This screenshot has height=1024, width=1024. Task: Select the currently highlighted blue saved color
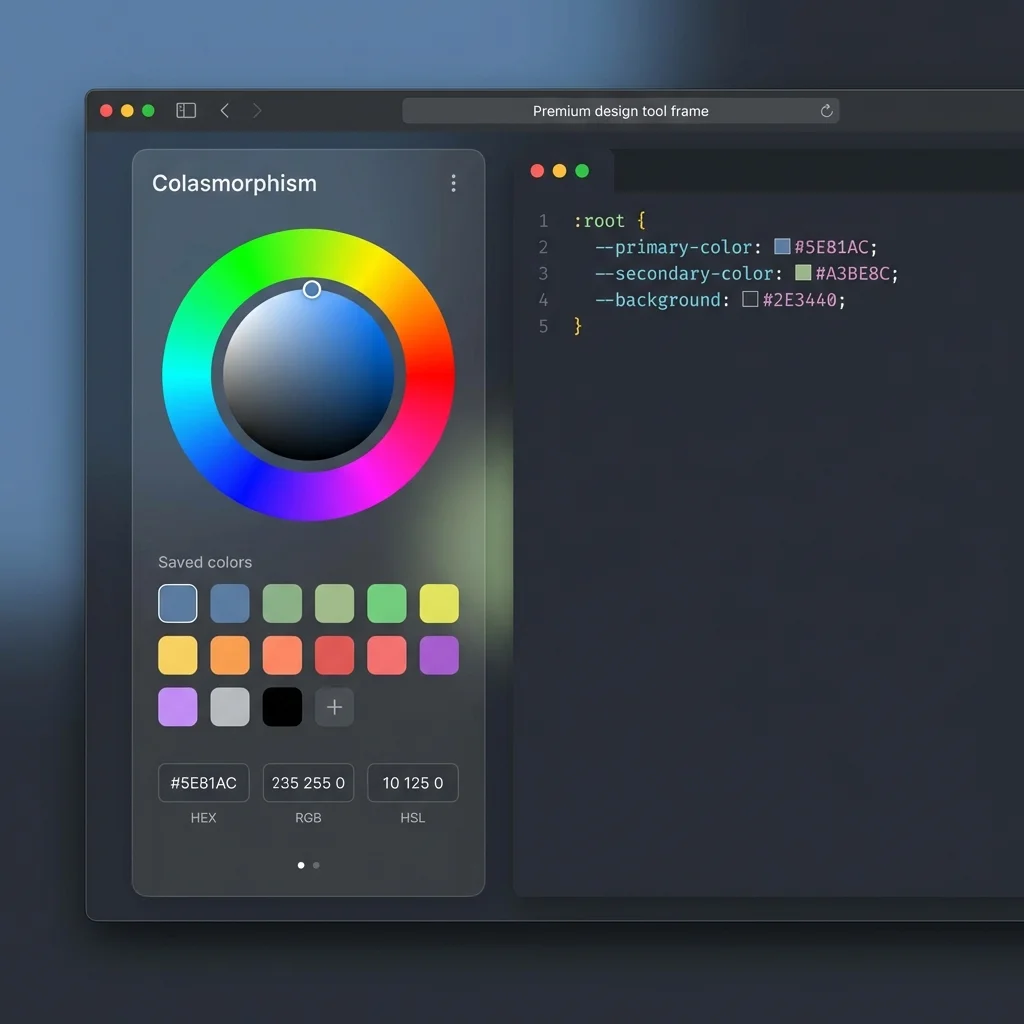[177, 603]
